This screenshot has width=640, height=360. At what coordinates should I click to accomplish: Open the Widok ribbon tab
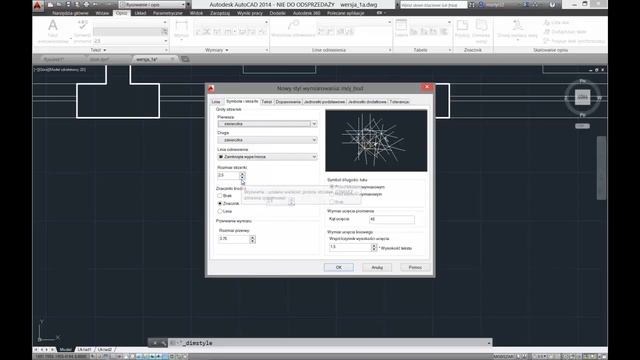(x=196, y=13)
